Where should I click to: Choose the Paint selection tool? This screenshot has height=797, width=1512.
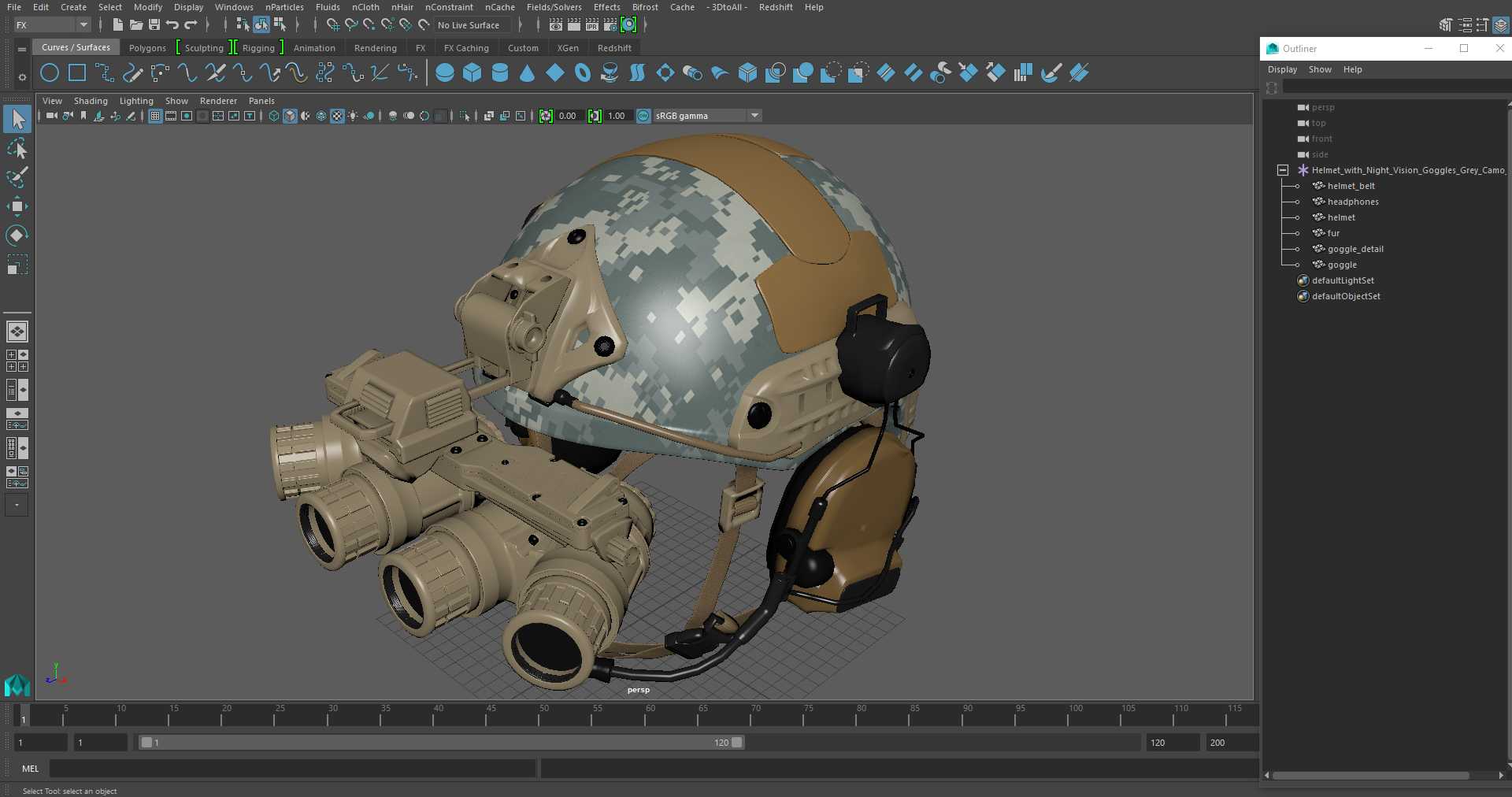coord(17,177)
